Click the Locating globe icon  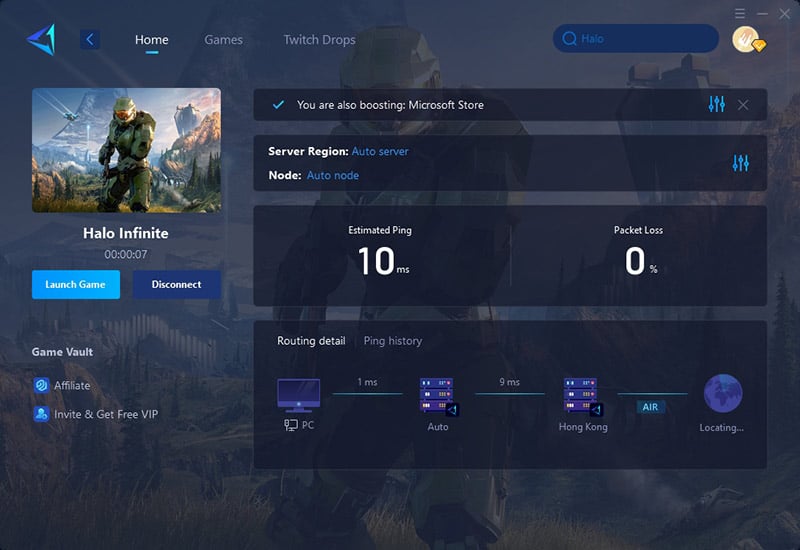723,393
